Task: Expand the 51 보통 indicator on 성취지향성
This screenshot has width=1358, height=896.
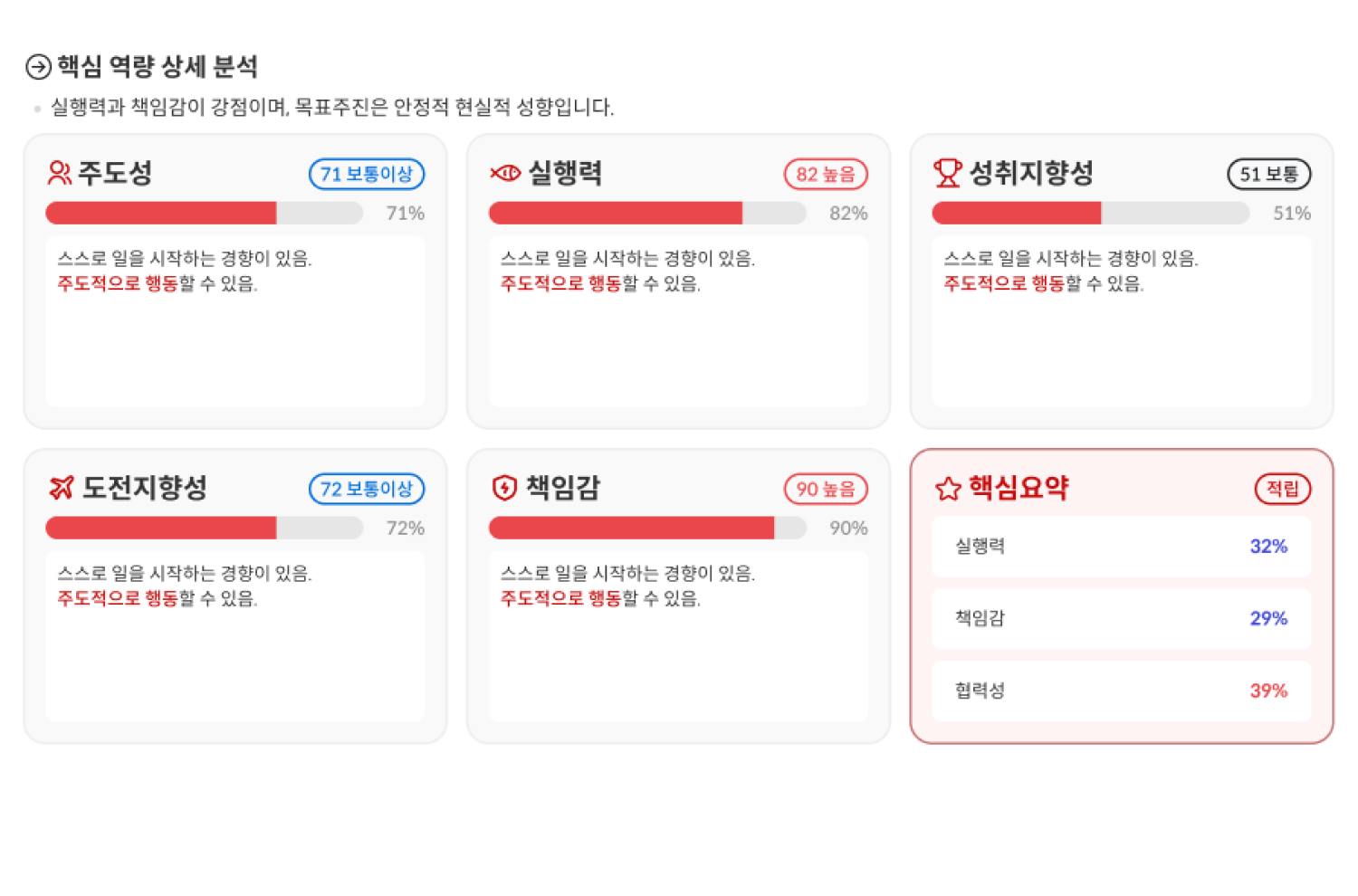Action: point(1268,174)
